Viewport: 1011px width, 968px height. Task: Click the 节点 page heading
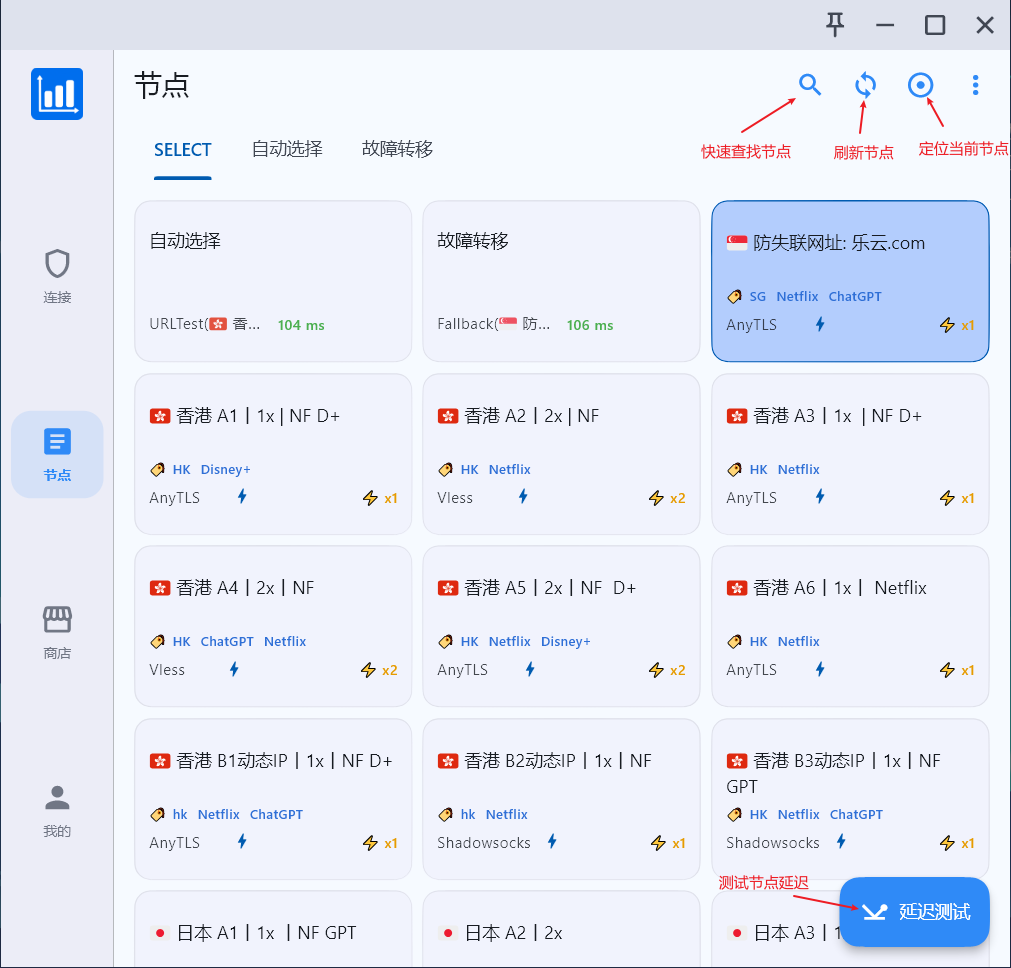click(162, 86)
